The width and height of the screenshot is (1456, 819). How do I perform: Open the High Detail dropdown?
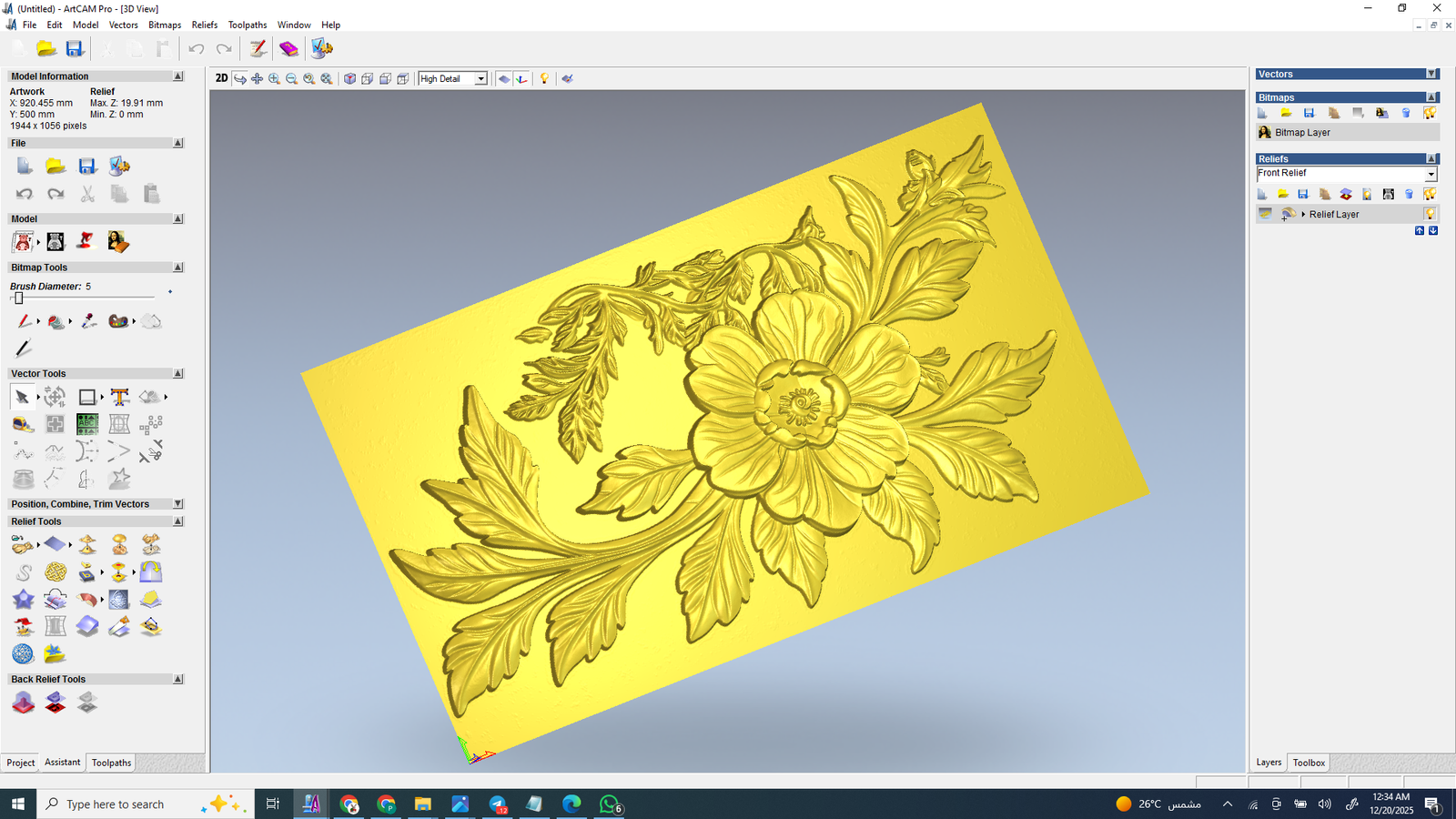480,78
